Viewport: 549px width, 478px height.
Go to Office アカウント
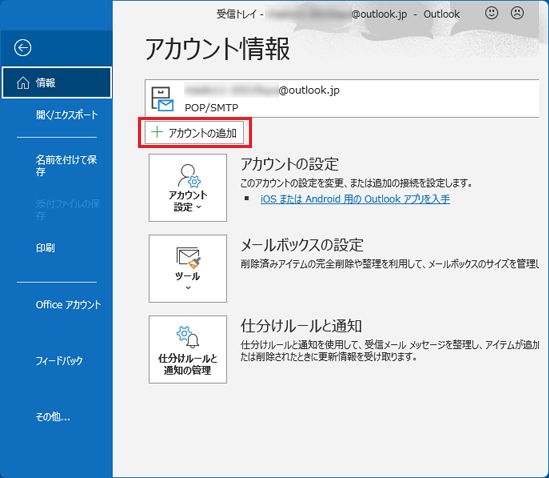(x=68, y=305)
